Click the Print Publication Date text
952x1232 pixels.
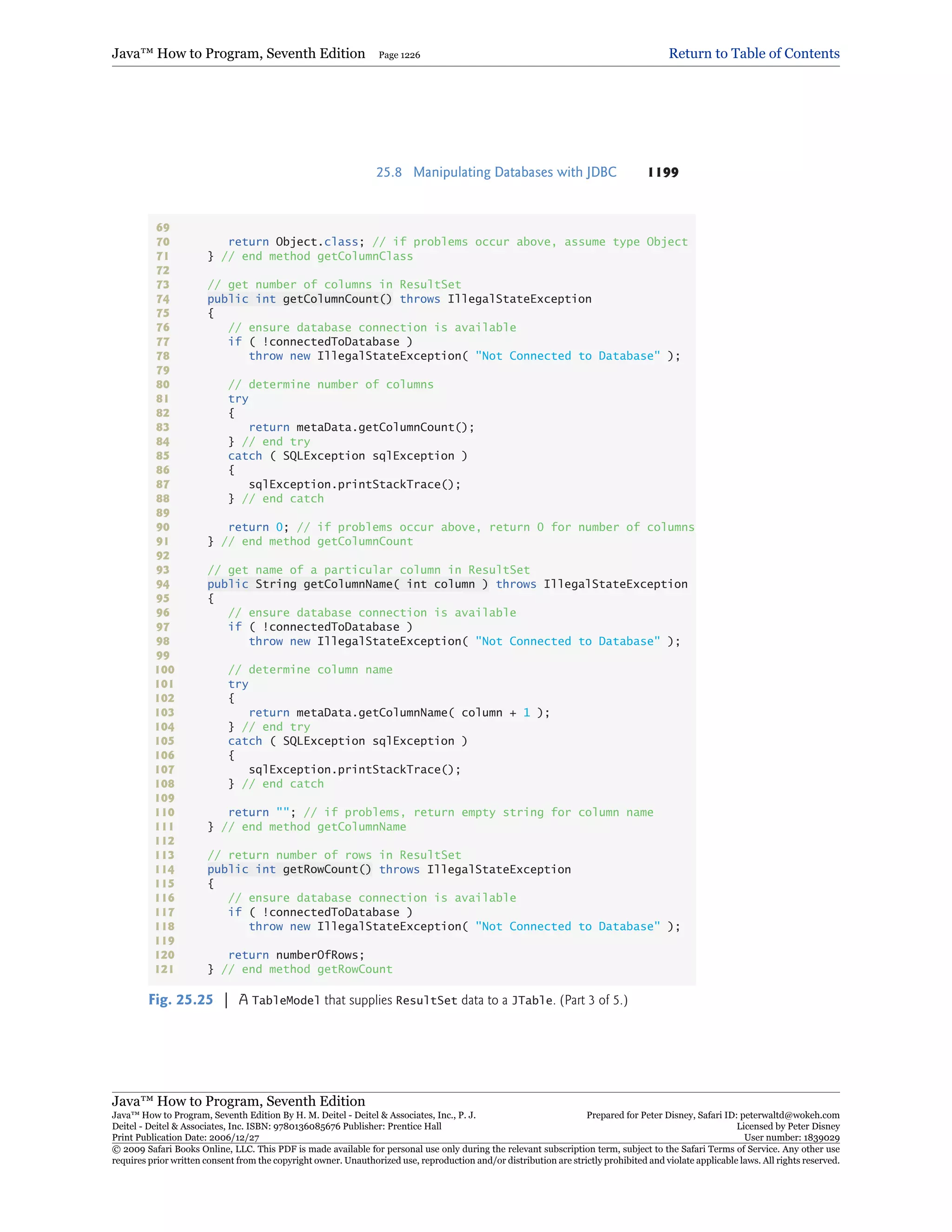click(185, 1138)
